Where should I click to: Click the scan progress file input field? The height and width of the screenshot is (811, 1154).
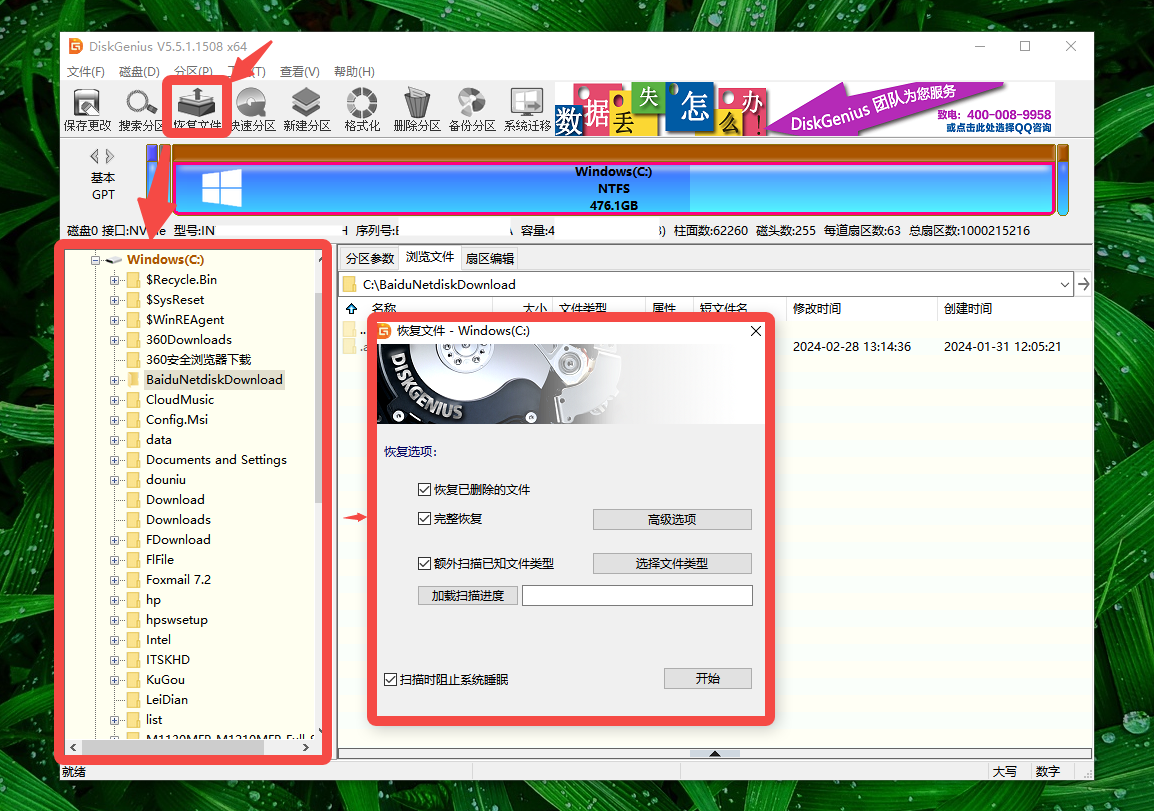[637, 595]
